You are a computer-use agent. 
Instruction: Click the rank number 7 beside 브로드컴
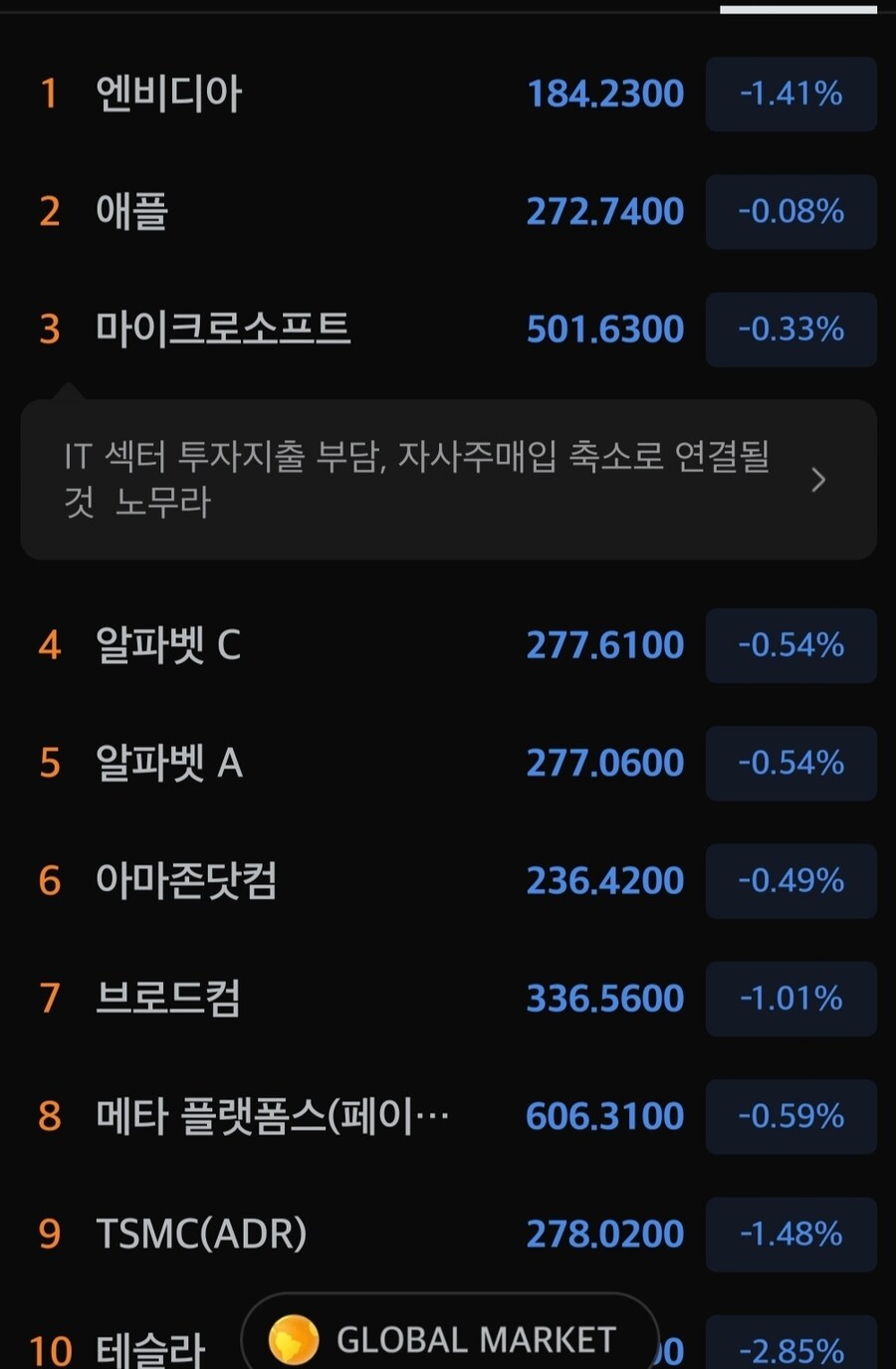coord(50,999)
